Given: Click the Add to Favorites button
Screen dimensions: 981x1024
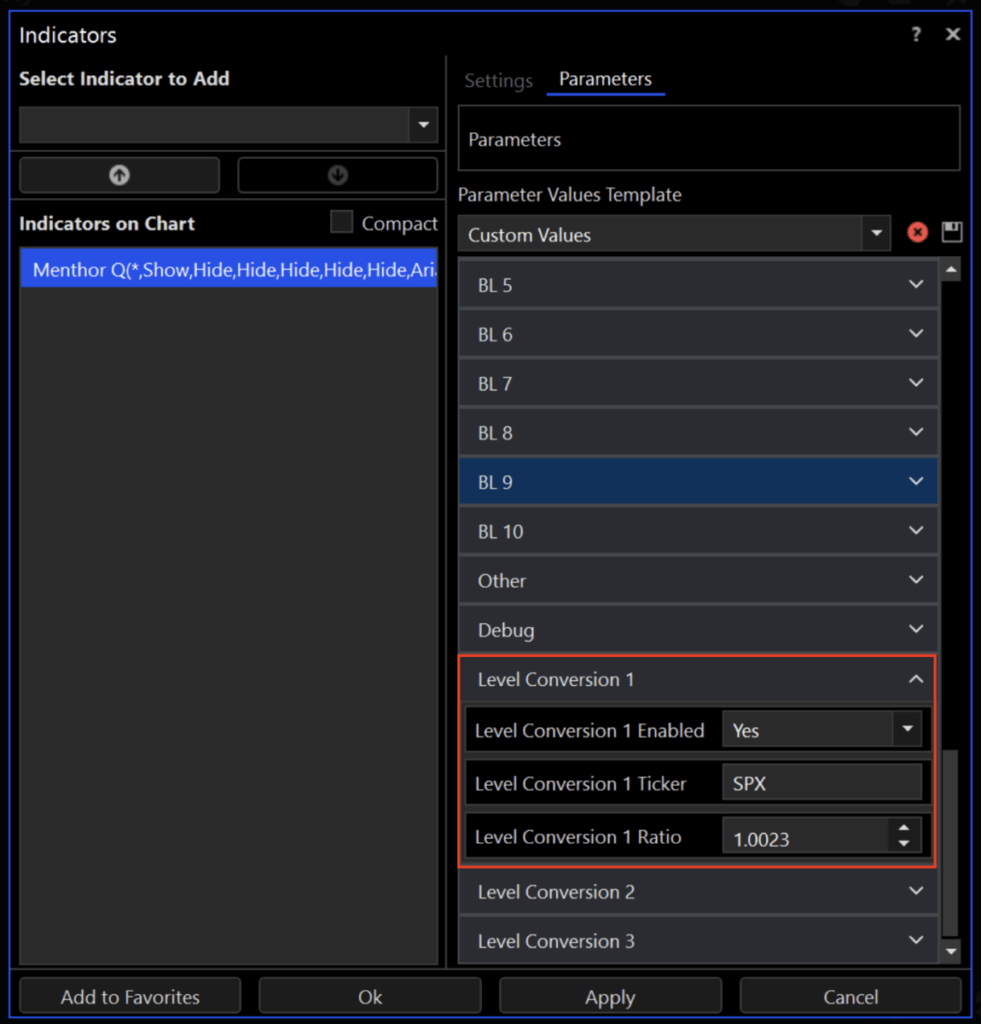Looking at the screenshot, I should pos(129,996).
